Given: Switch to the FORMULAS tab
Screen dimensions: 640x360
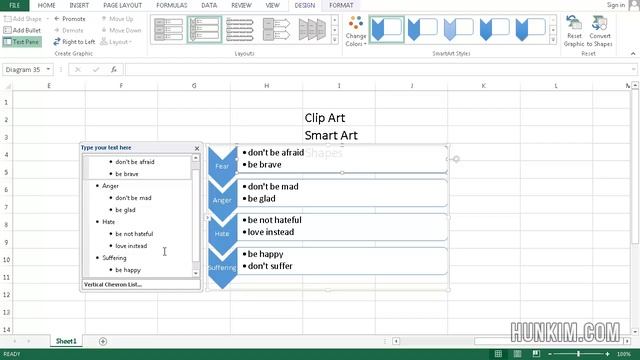Looking at the screenshot, I should [172, 5].
